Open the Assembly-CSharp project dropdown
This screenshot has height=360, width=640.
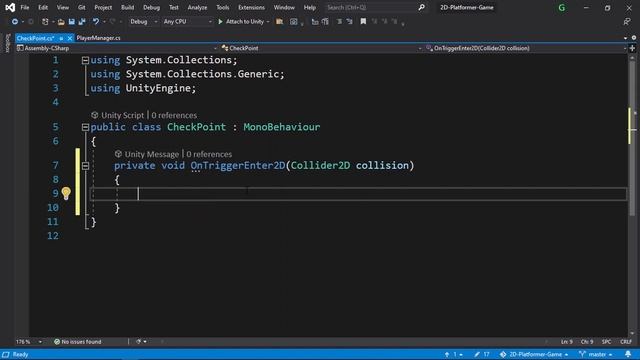[x=117, y=48]
